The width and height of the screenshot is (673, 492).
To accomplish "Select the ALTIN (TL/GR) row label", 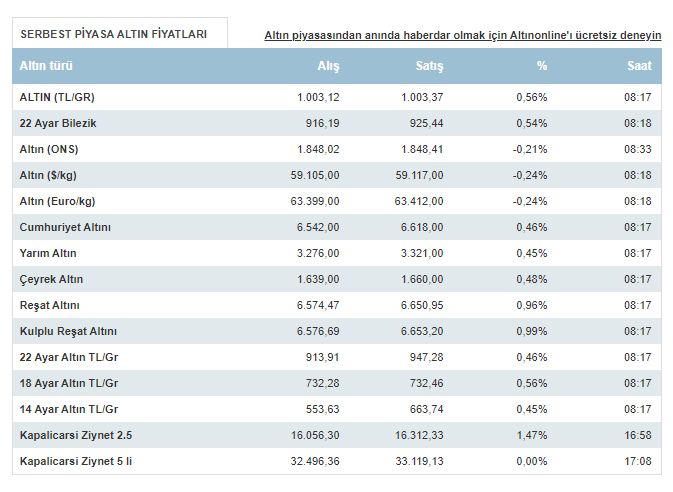I will pos(57,97).
